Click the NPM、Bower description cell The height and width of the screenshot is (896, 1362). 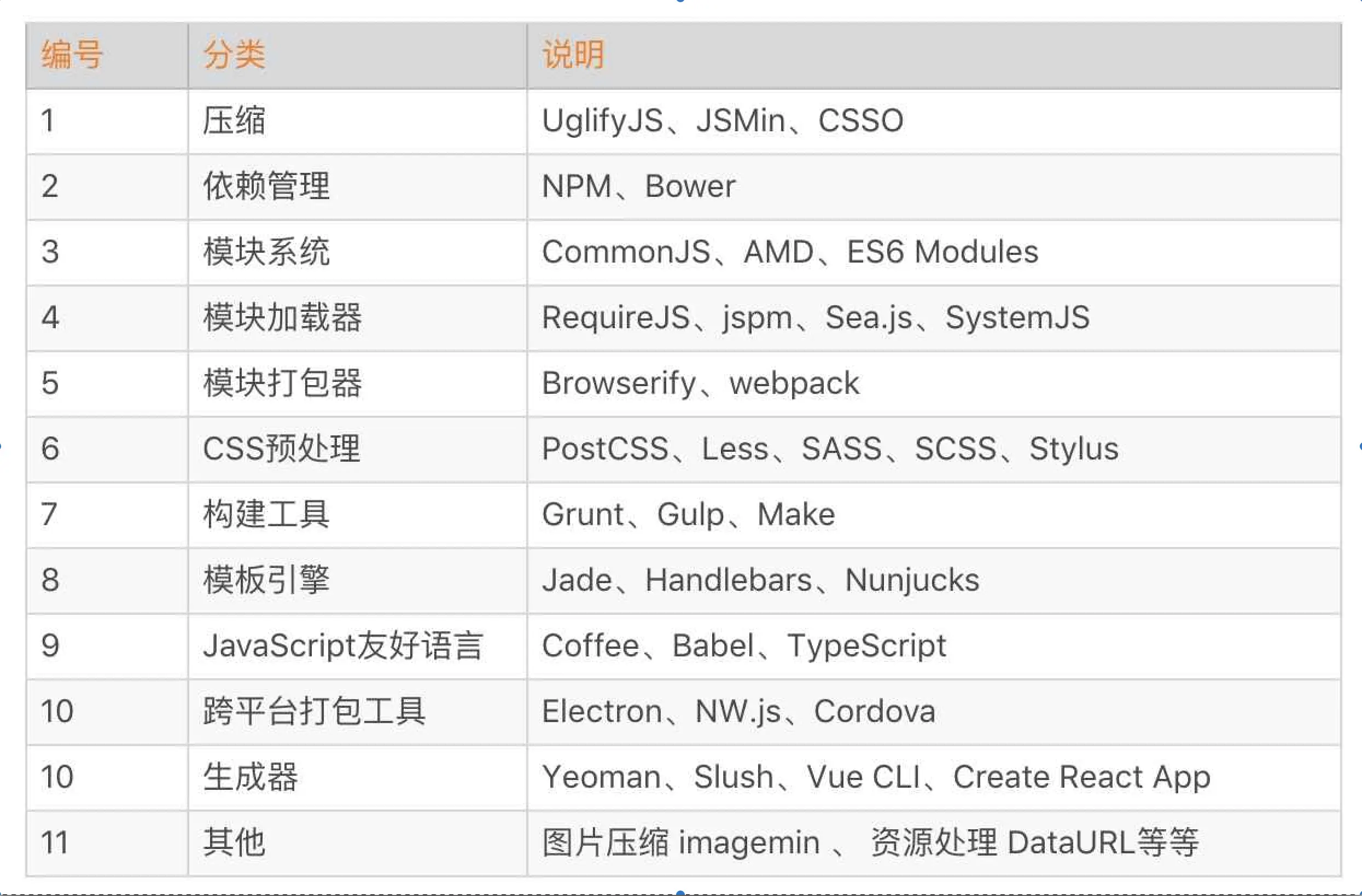pyautogui.click(x=934, y=187)
